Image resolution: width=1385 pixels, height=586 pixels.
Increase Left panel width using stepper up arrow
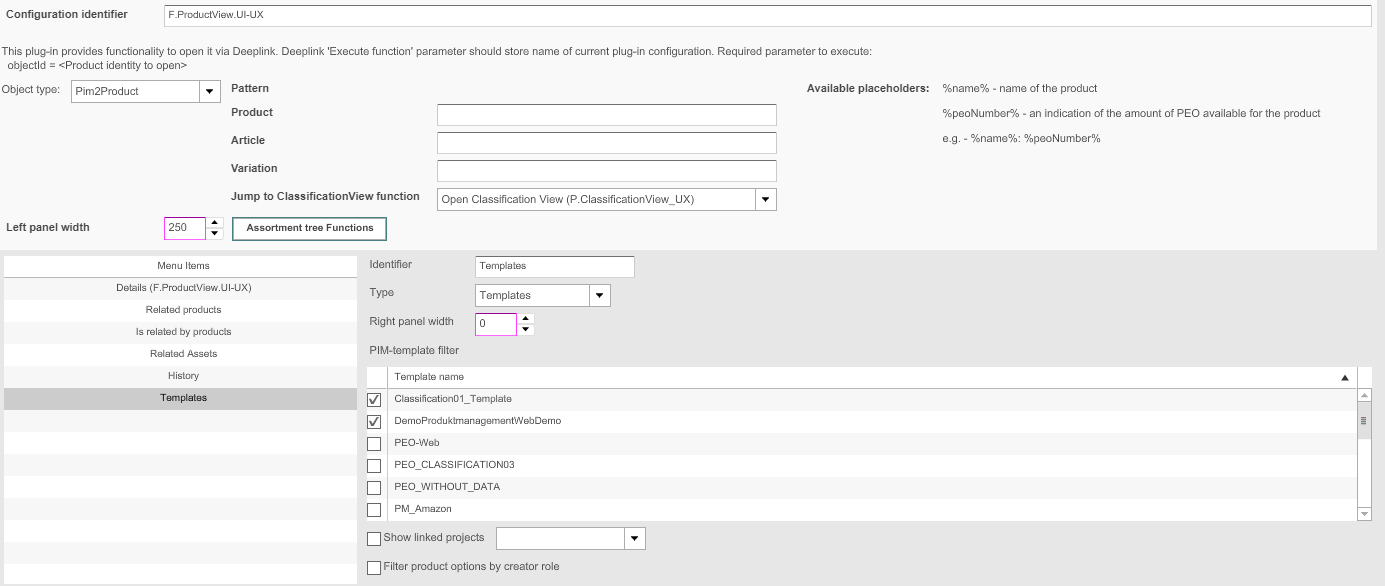(214, 223)
